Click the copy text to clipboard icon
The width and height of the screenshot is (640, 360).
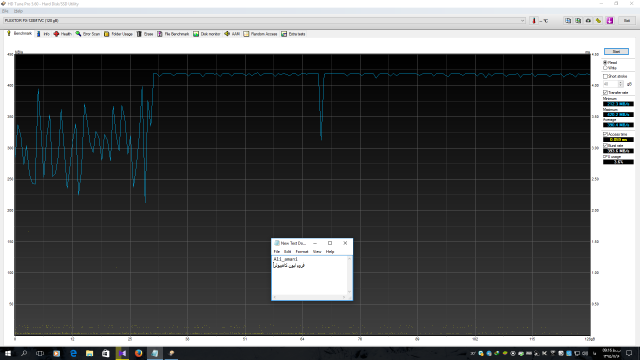click(568, 21)
